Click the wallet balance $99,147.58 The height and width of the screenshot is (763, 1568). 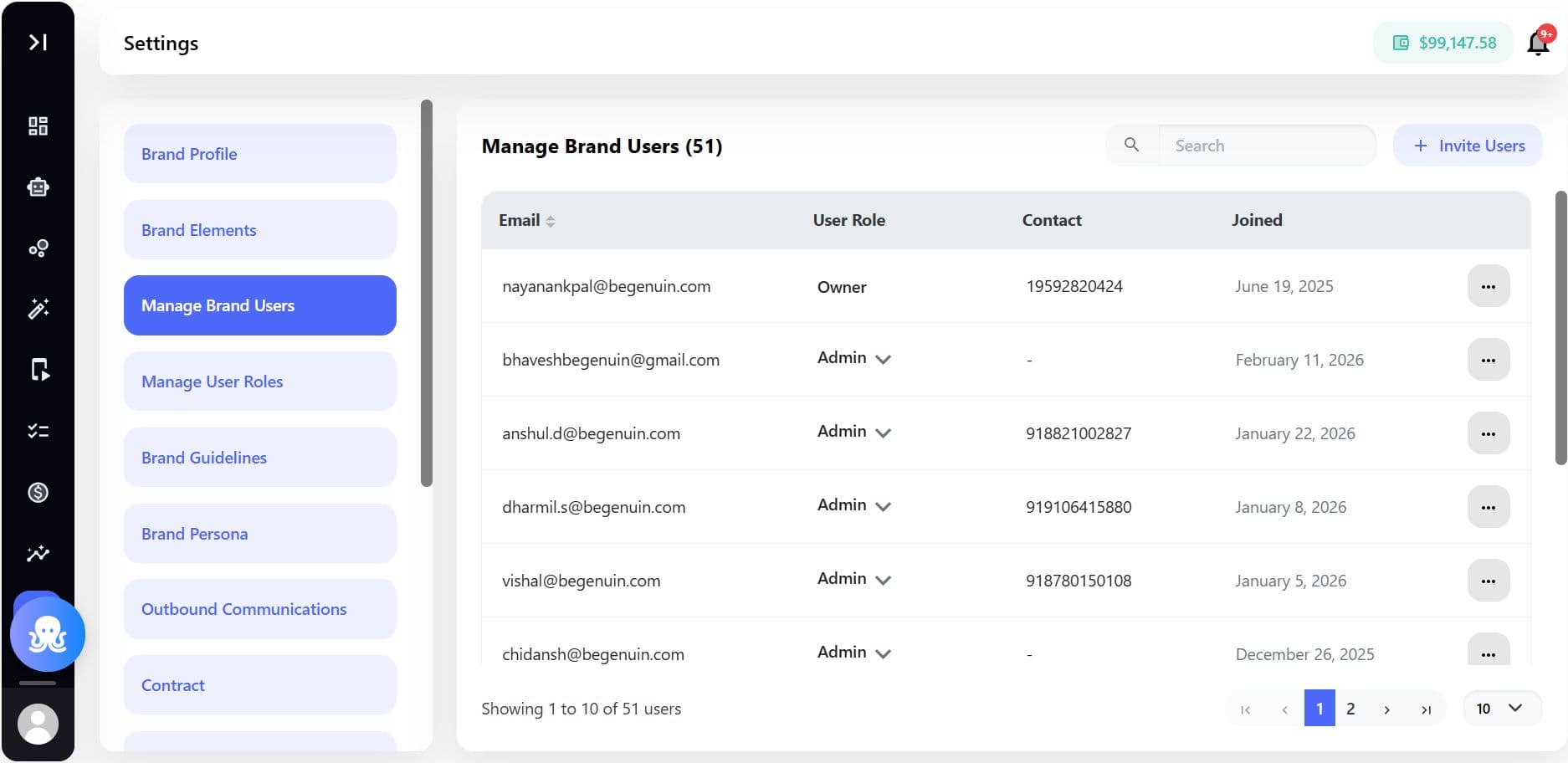[x=1443, y=43]
